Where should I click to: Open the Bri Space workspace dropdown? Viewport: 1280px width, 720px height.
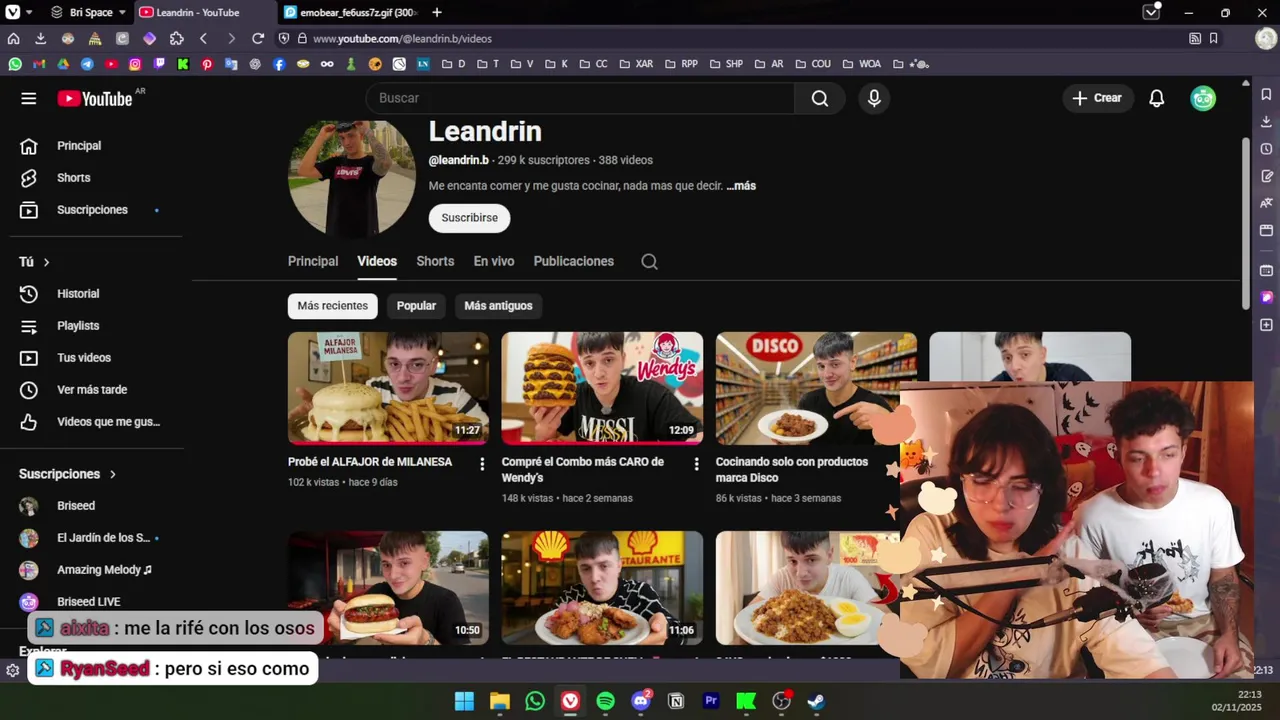pos(88,12)
